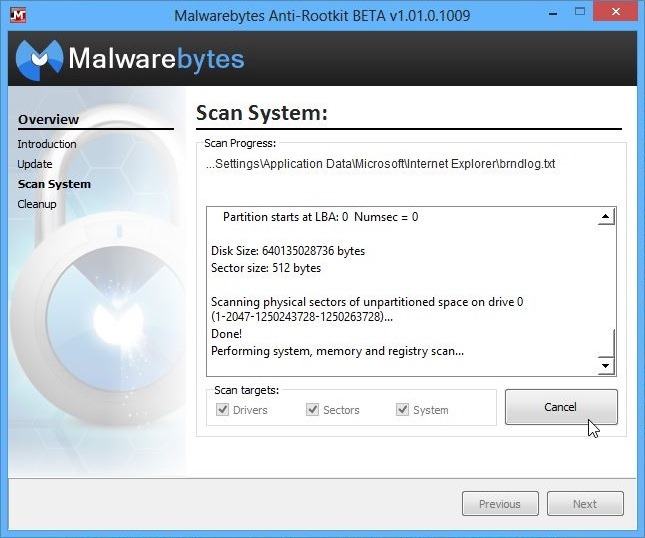Click the scroll up arrow in log
645x538 pixels.
click(606, 217)
